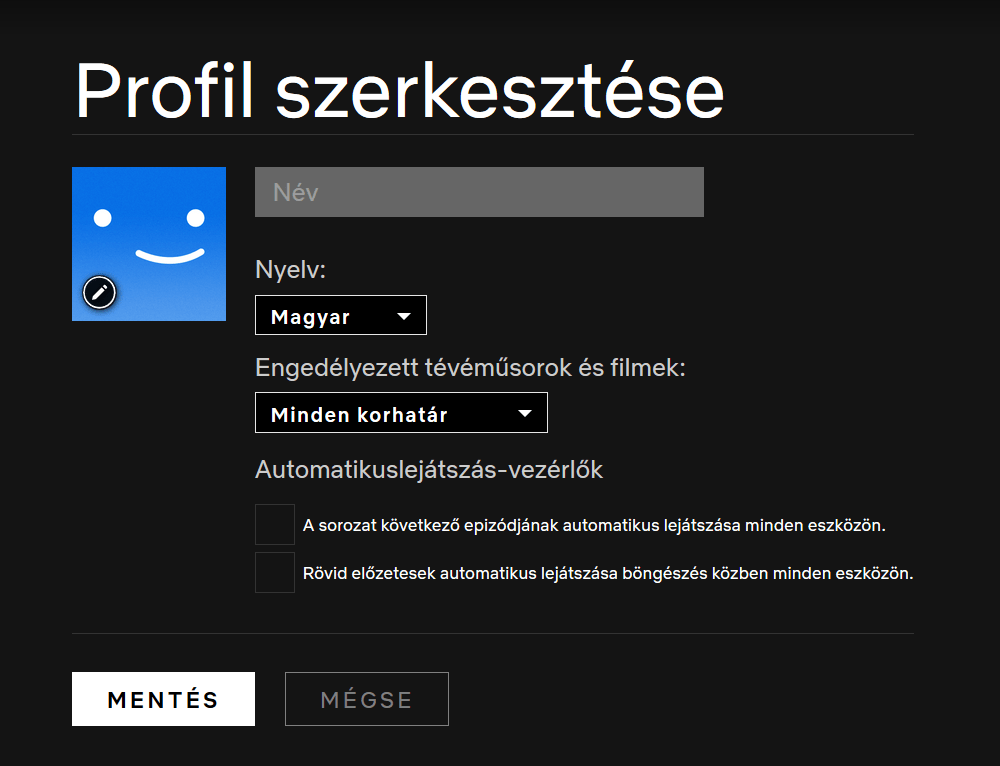Save the profile with the Mentés button
This screenshot has height=766, width=1000.
pos(163,699)
